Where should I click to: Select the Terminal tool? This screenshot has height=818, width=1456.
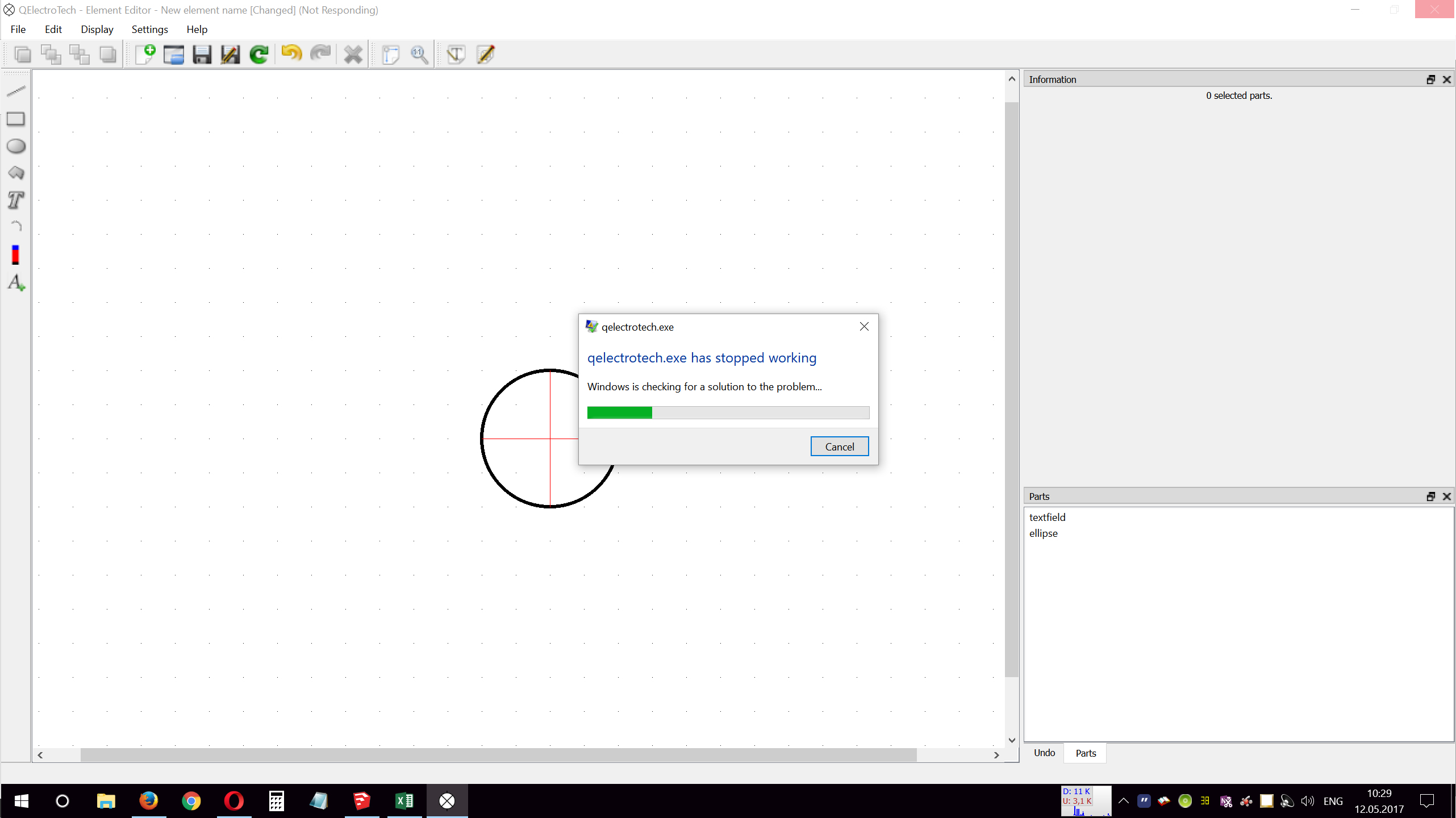(16, 254)
